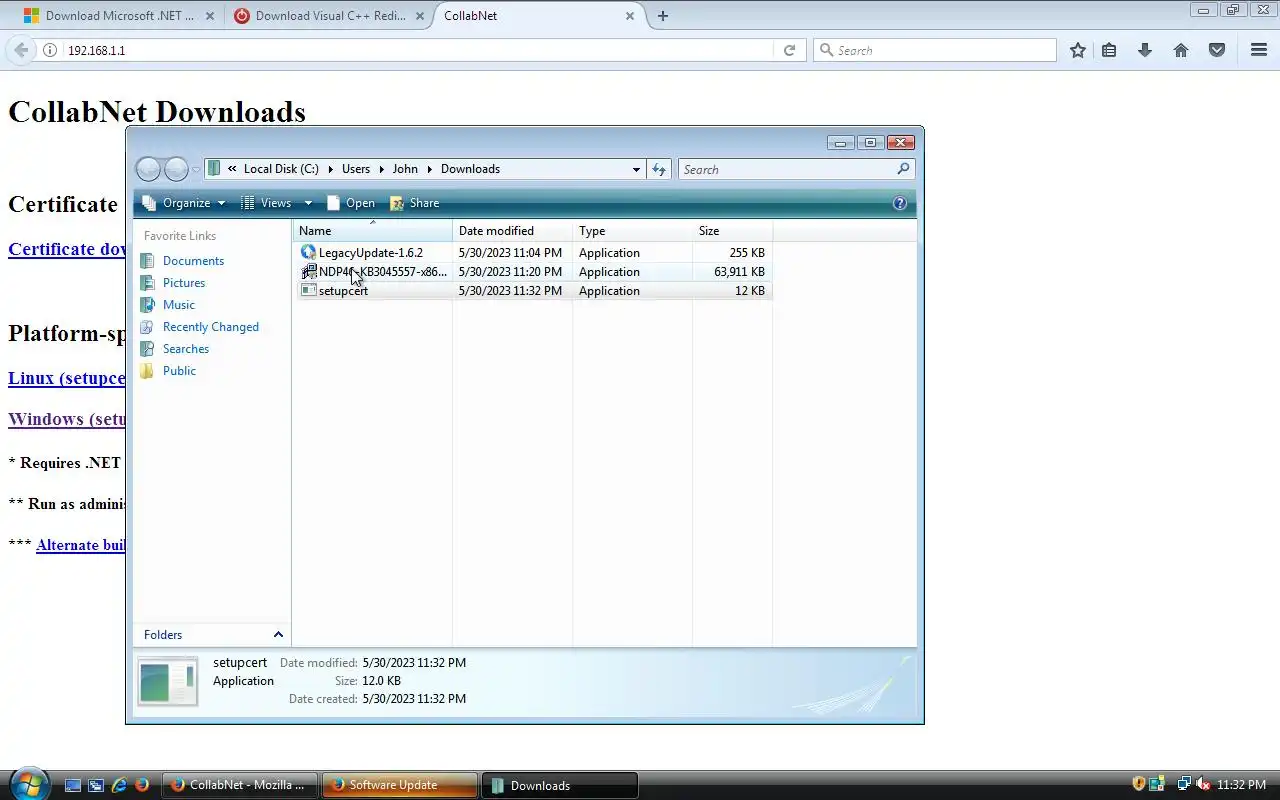The image size is (1280, 800).
Task: Click the Views toolbar button
Action: coord(267,203)
